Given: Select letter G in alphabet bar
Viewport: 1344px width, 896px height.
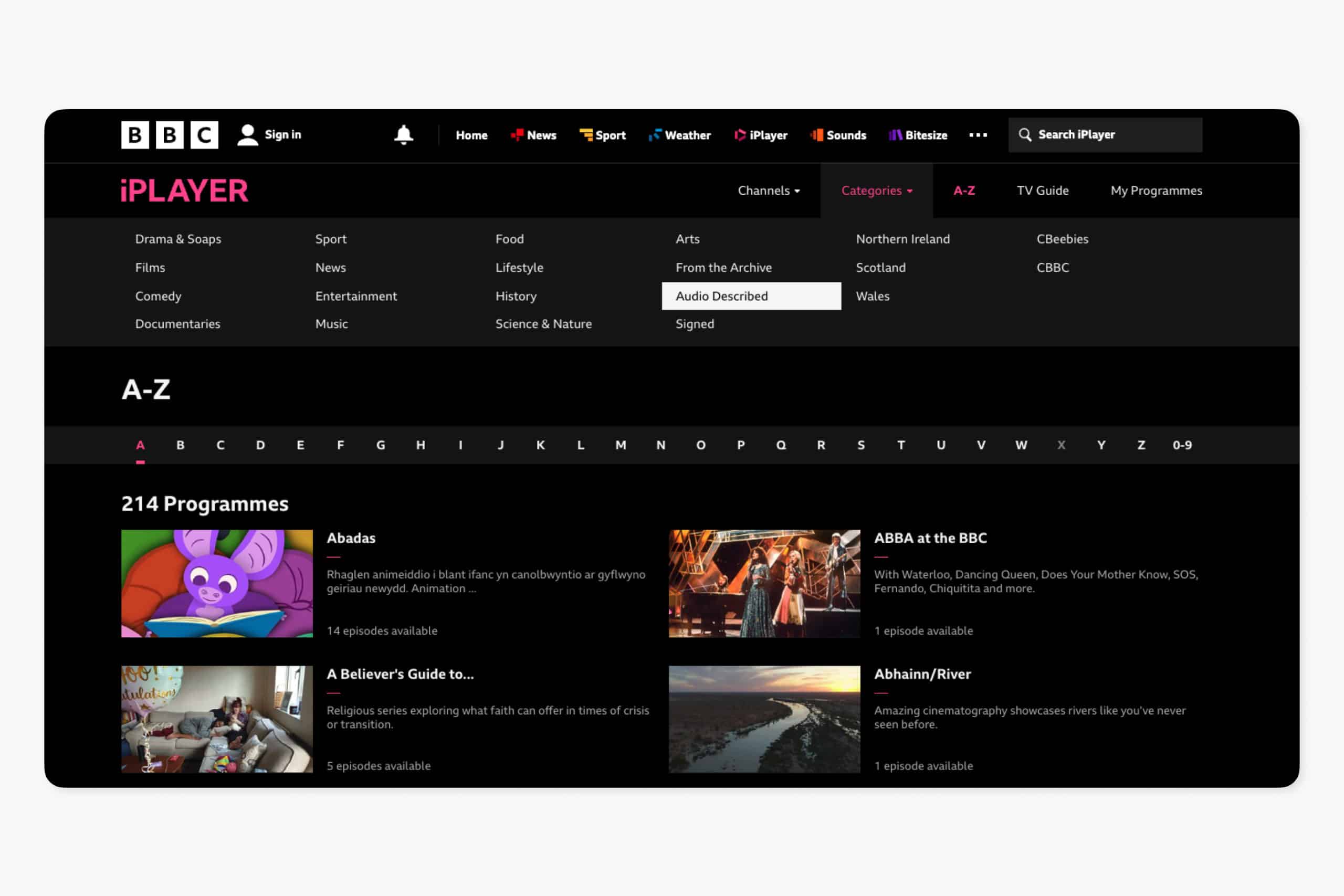Looking at the screenshot, I should (381, 445).
